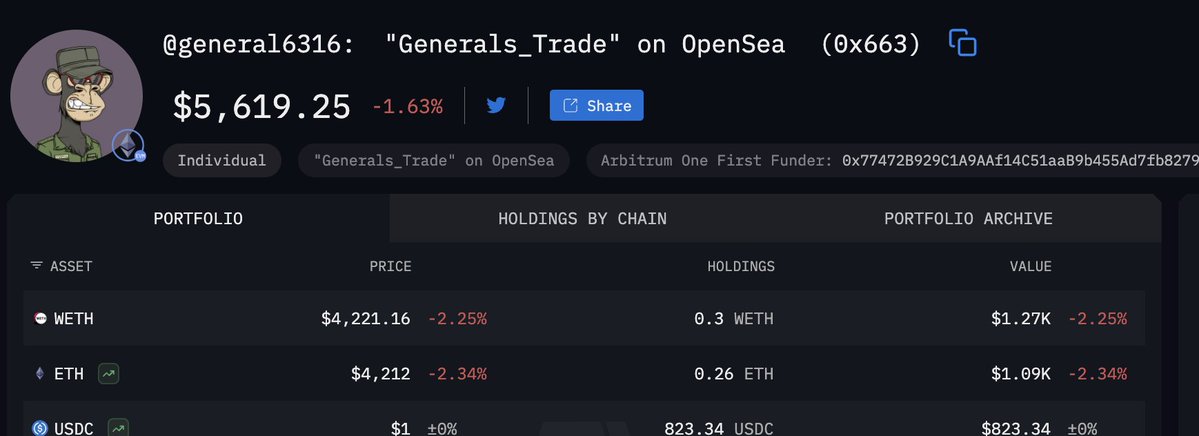This screenshot has height=436, width=1199.
Task: Click the WETH token logo
Action: pyautogui.click(x=41, y=318)
